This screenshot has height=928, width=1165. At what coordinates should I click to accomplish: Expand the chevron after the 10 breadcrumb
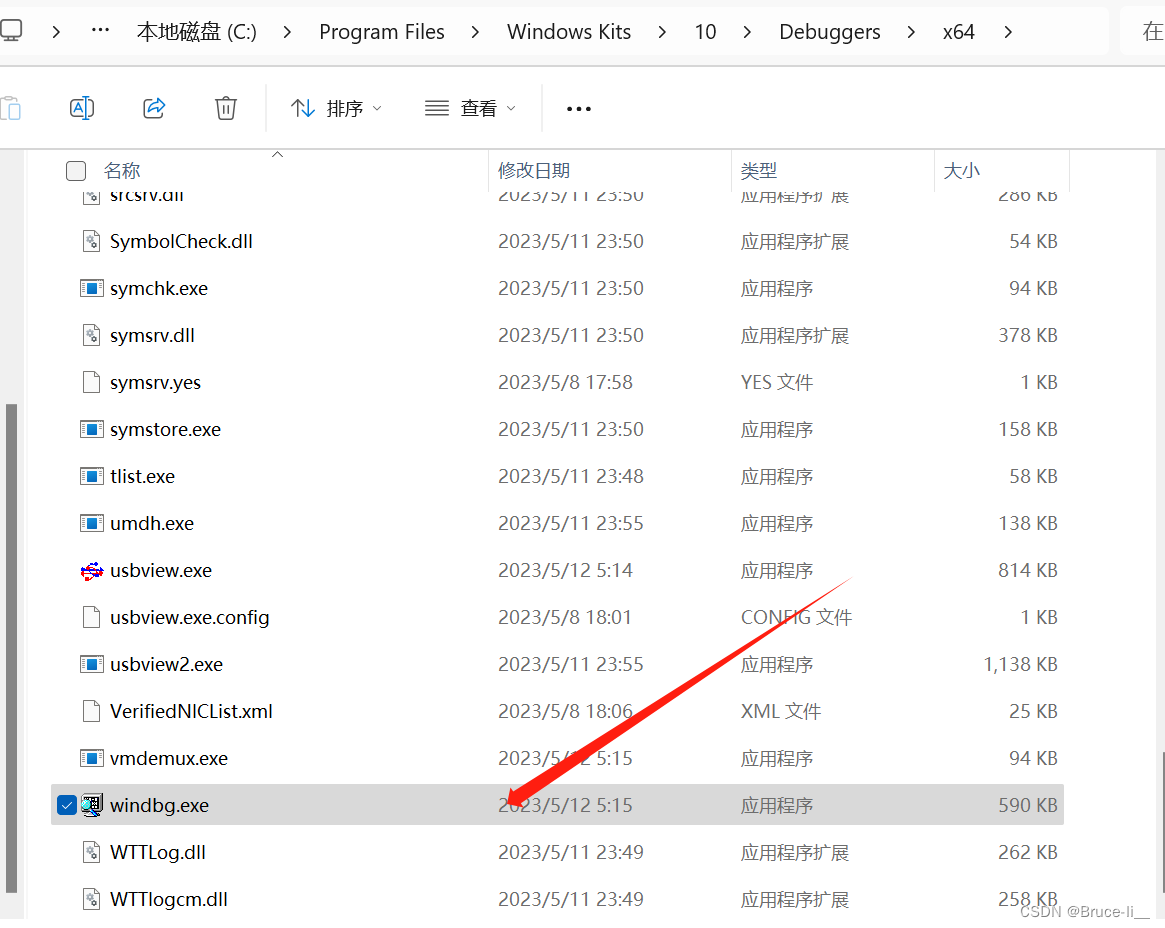pyautogui.click(x=747, y=32)
